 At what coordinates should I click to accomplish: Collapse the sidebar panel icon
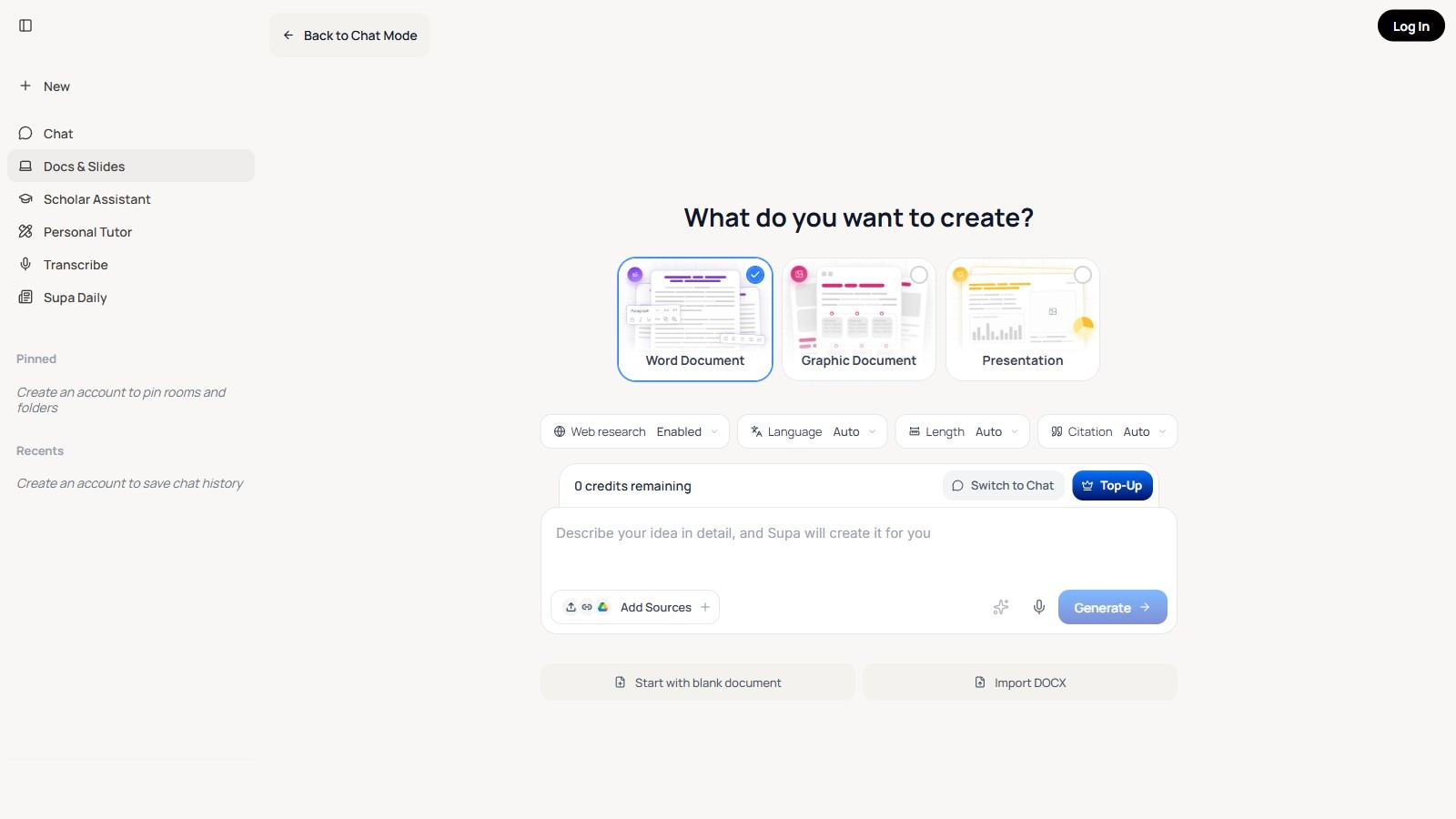point(25,25)
